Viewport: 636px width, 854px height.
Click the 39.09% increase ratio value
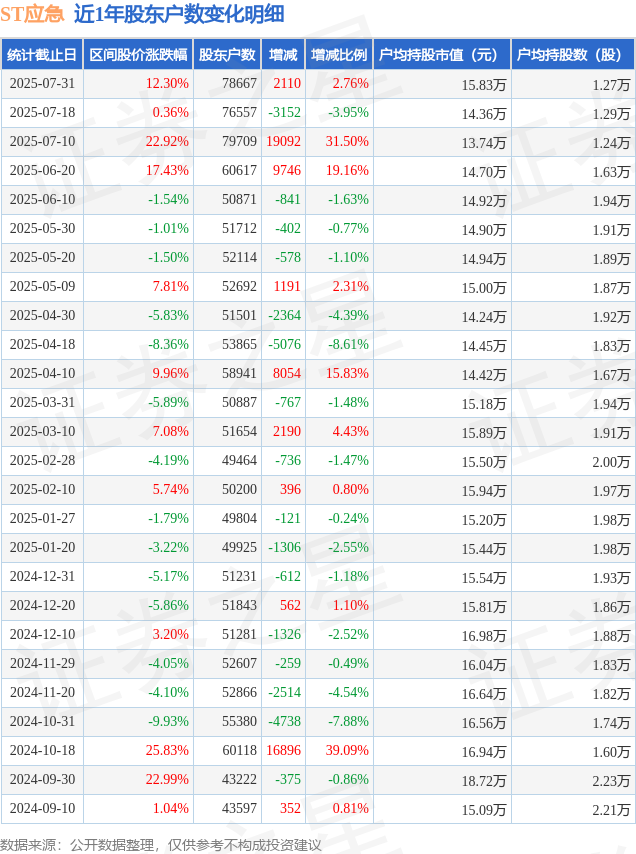click(x=347, y=751)
